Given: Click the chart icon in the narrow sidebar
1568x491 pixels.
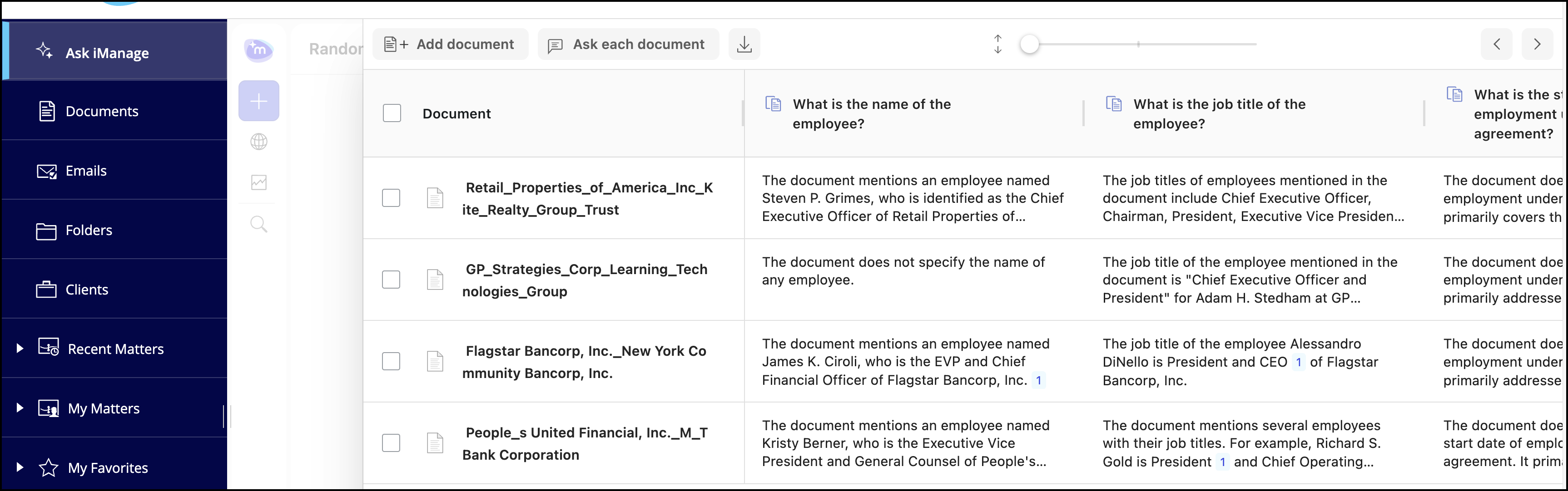Looking at the screenshot, I should click(x=259, y=182).
